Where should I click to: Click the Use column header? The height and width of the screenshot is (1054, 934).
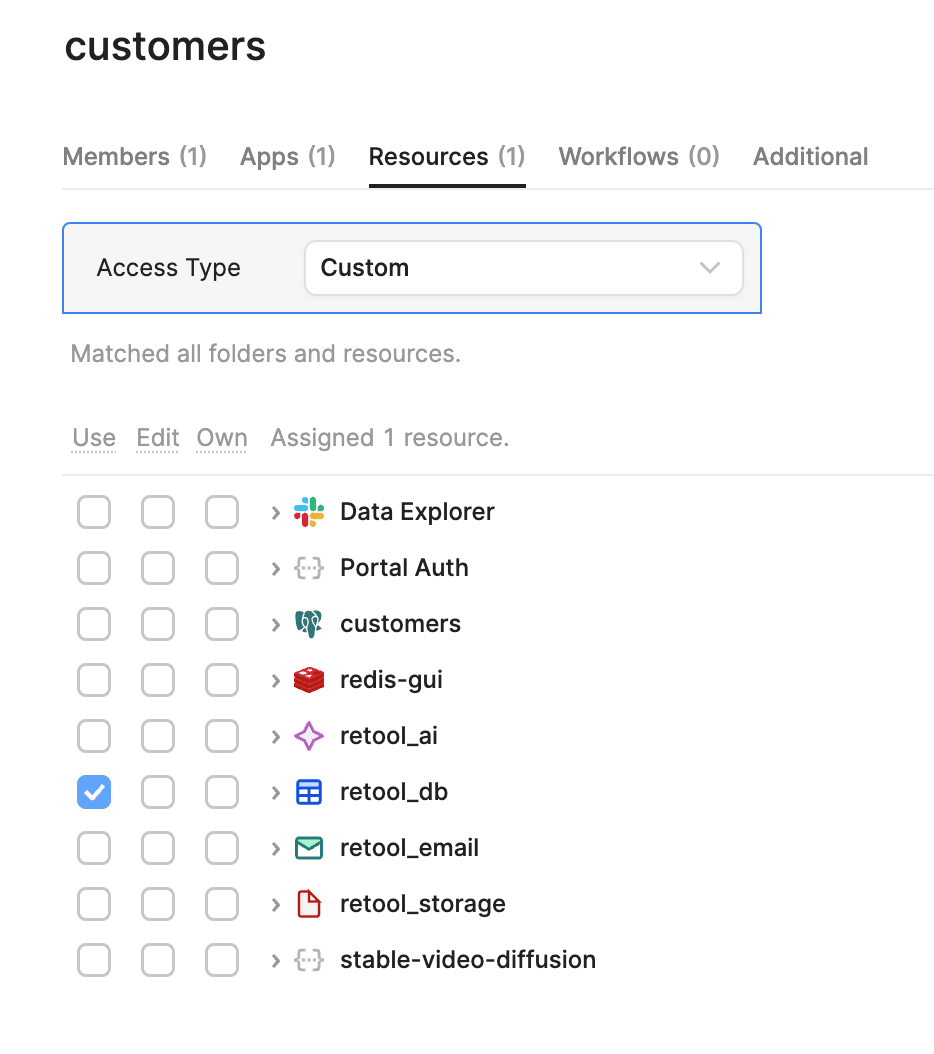[94, 438]
